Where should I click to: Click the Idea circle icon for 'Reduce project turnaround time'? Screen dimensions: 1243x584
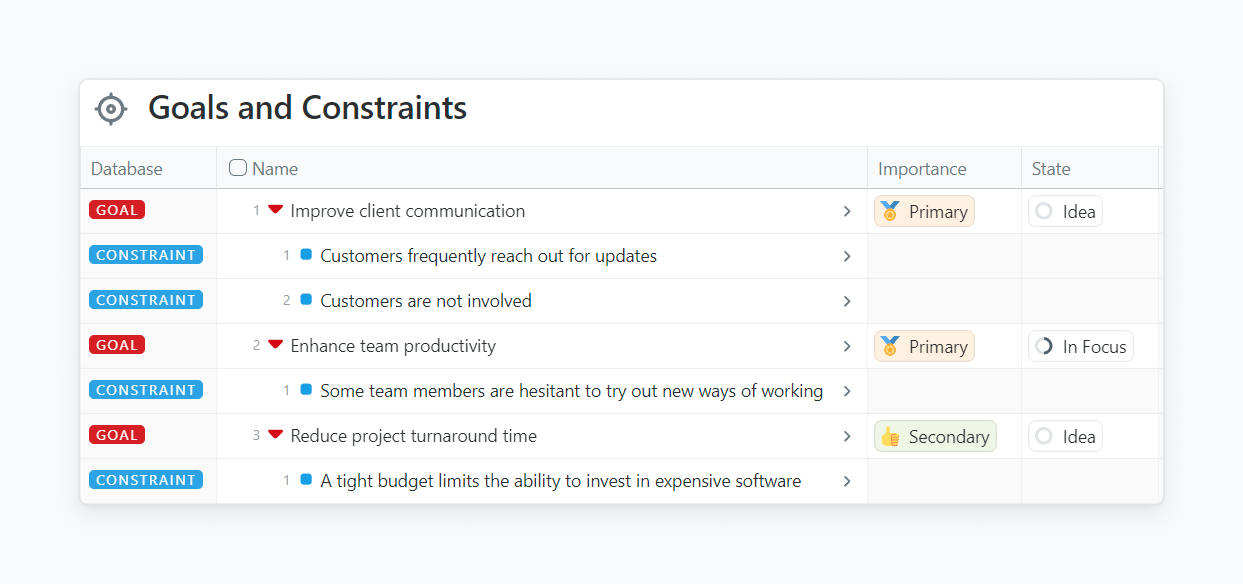point(1044,436)
